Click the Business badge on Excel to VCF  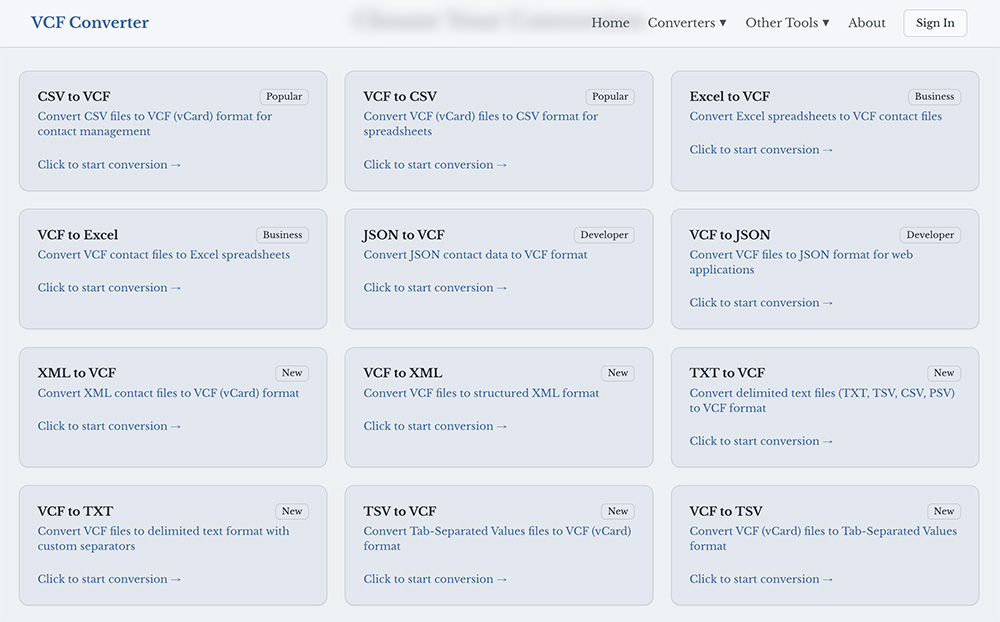(x=934, y=96)
